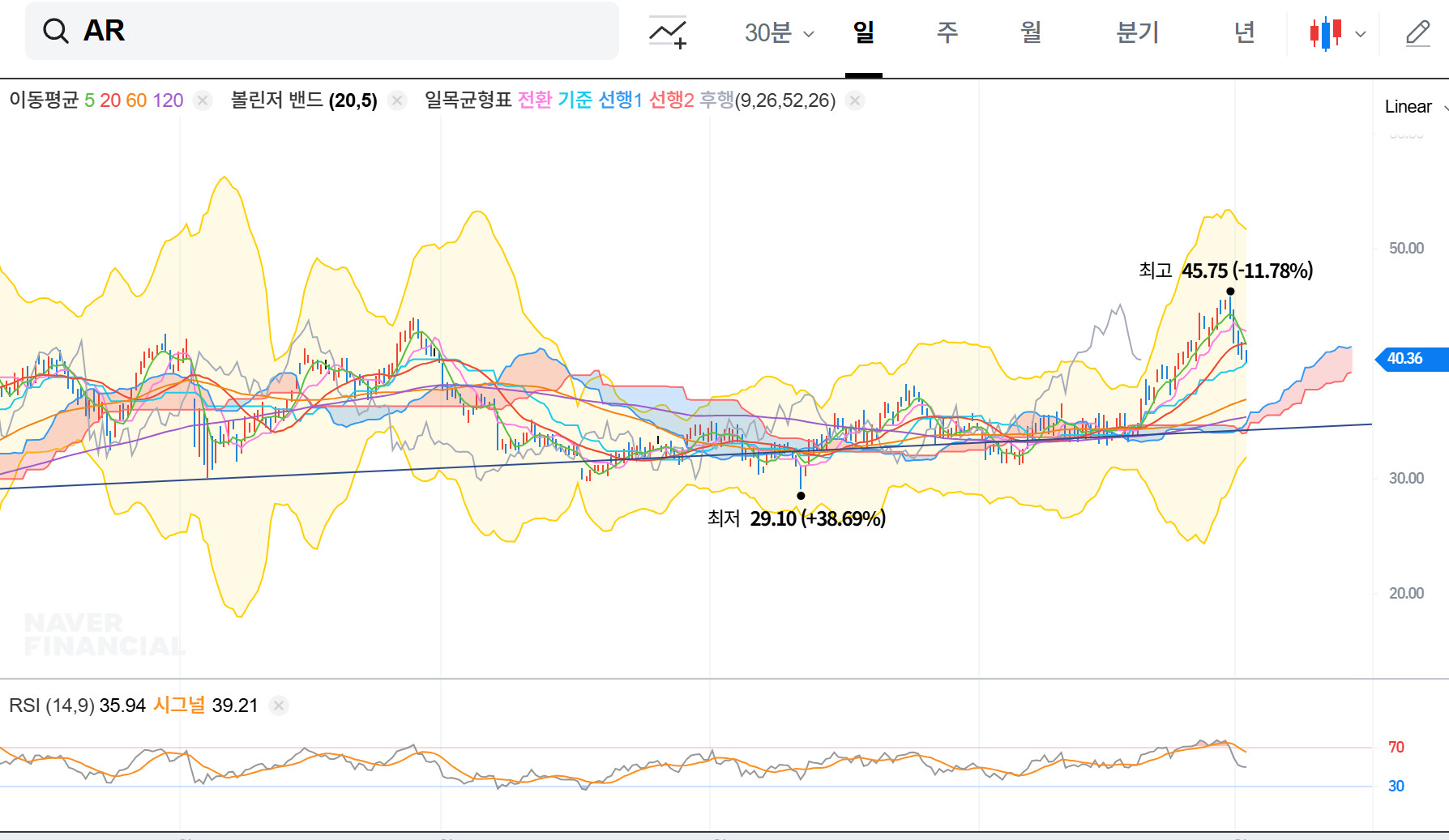Viewport: 1449px width, 840px height.
Task: Switch to the 월 monthly tab
Action: [1030, 32]
